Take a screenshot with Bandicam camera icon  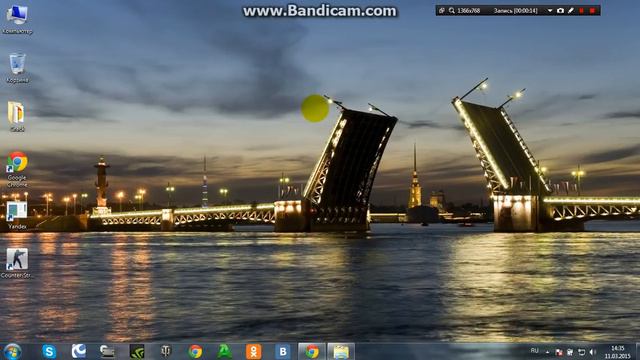pos(560,11)
